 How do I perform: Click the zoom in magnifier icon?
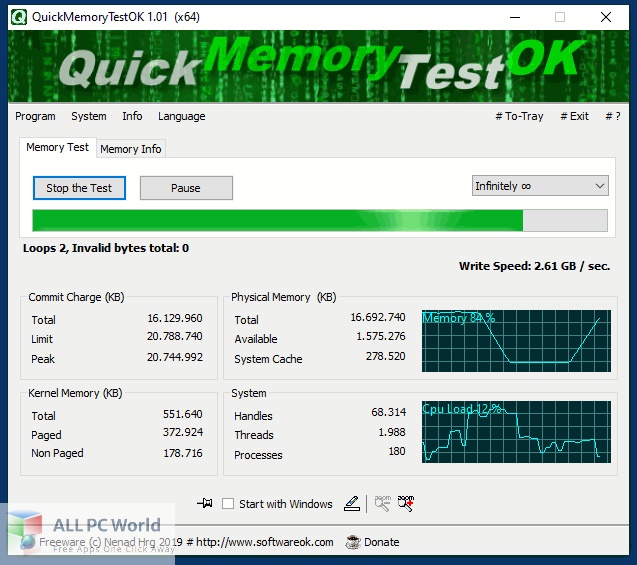point(406,503)
